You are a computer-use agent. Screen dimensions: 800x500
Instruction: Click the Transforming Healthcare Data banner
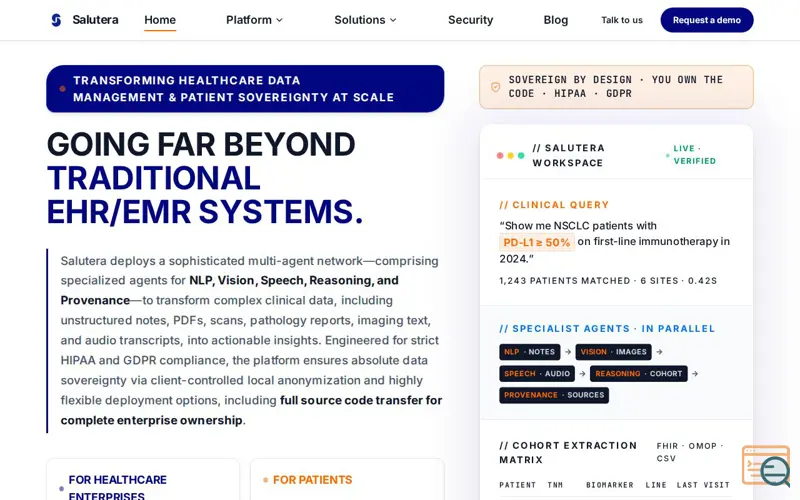click(245, 89)
